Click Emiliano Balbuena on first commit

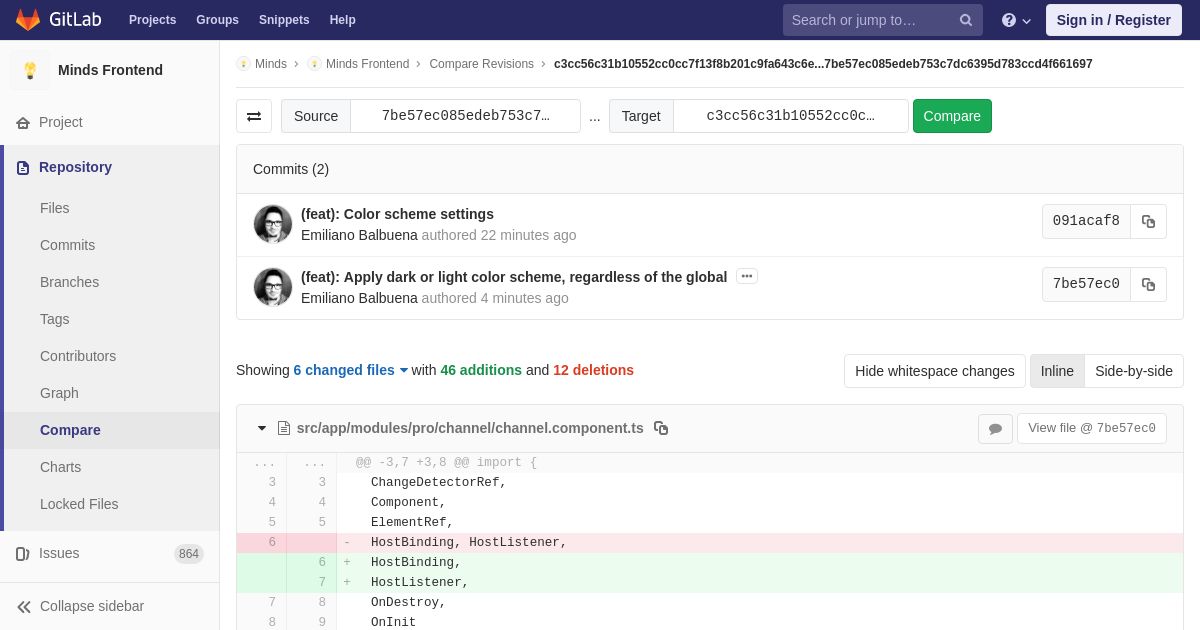tap(359, 235)
